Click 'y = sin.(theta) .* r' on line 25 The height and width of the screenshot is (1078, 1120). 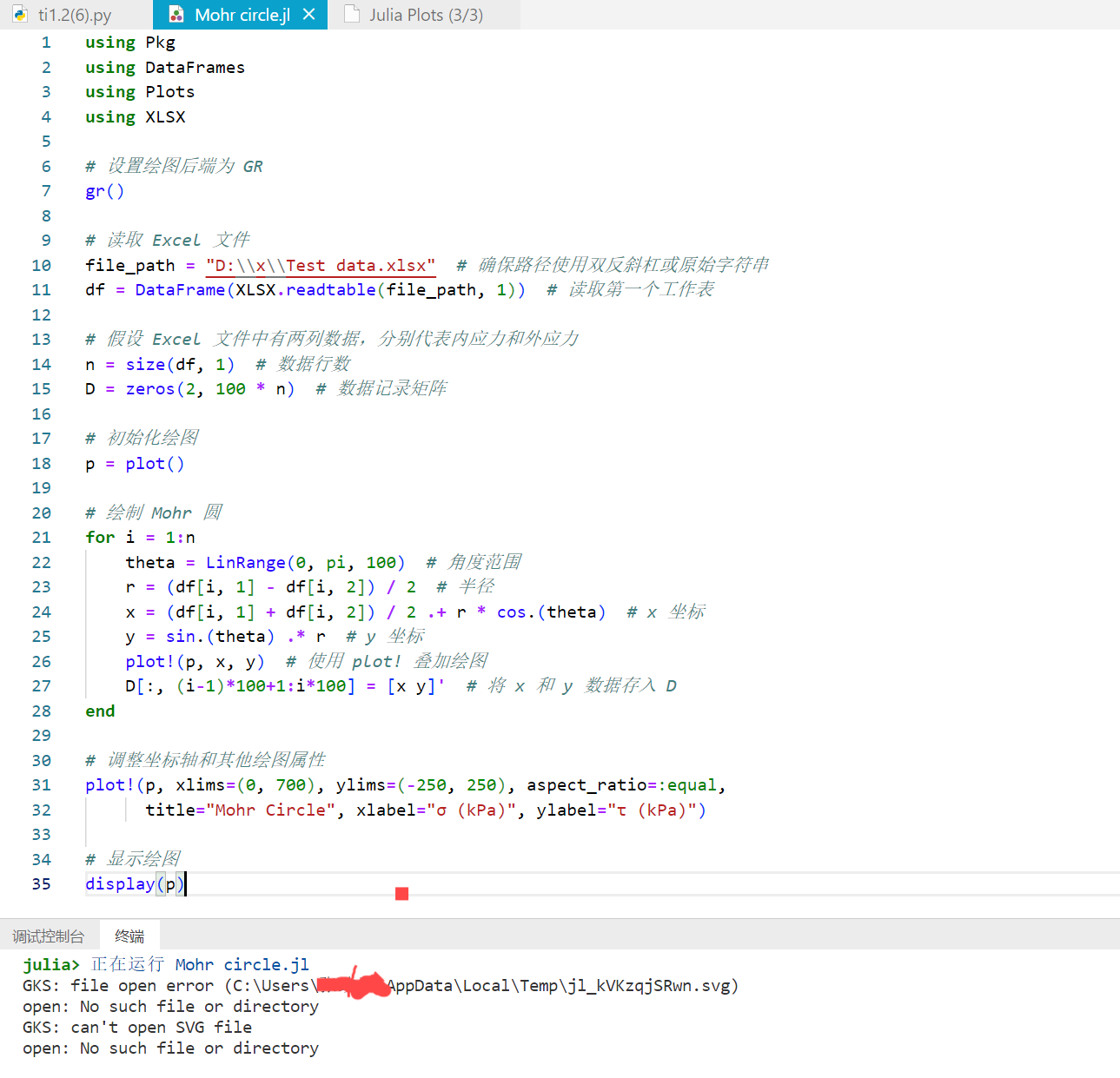coord(225,637)
